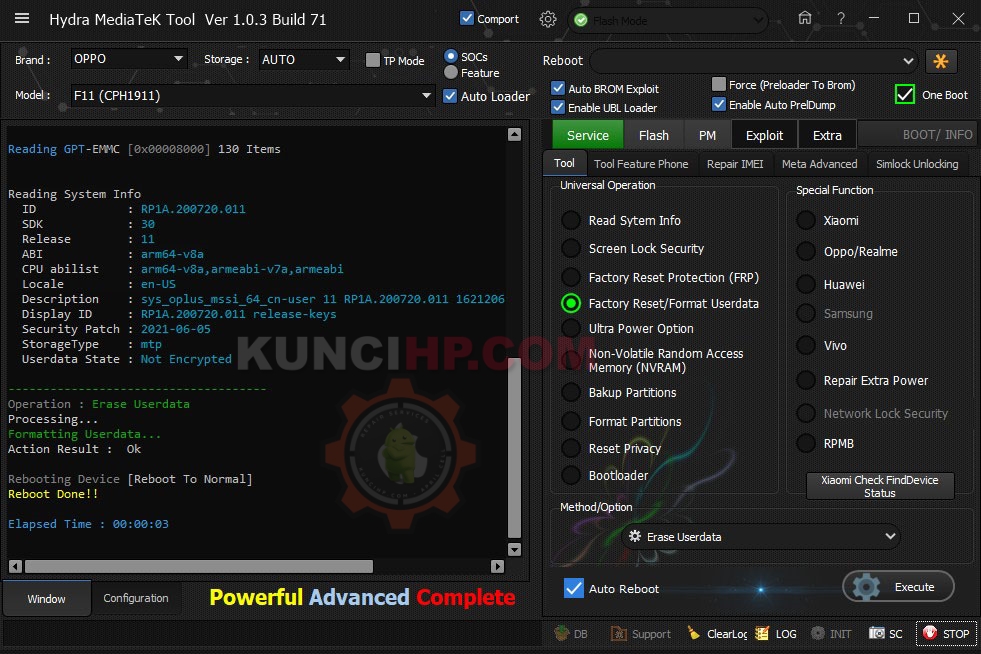
Task: Open Erase Userdata method dropdown
Action: click(760, 536)
